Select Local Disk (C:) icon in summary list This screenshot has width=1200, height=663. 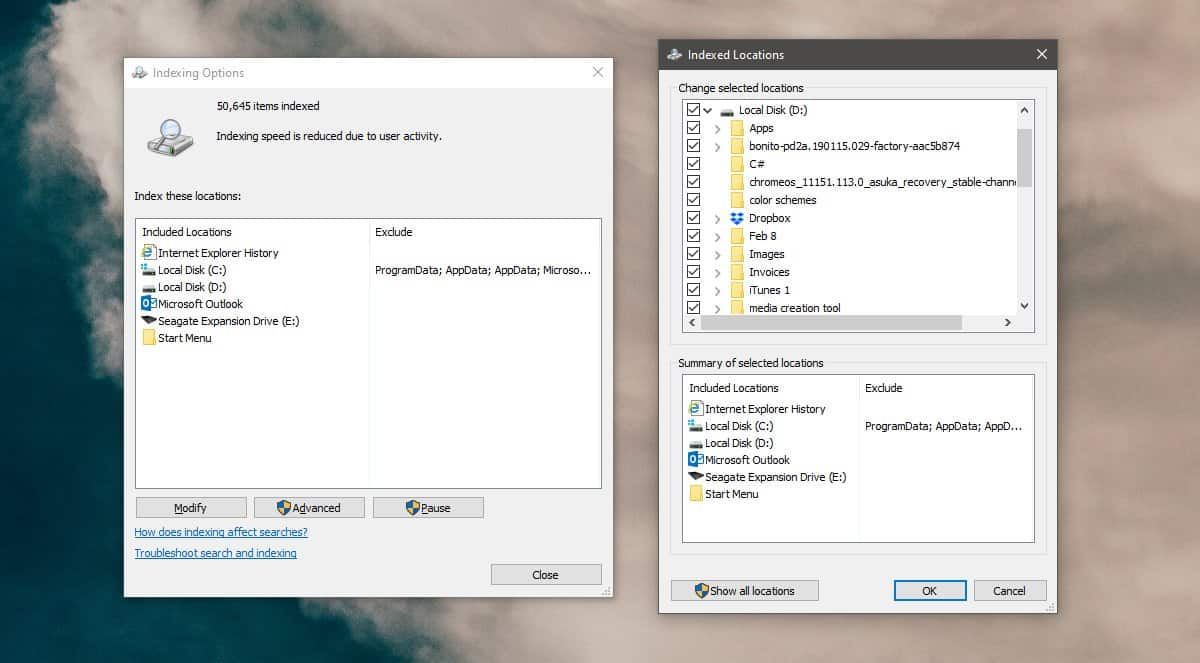click(696, 426)
